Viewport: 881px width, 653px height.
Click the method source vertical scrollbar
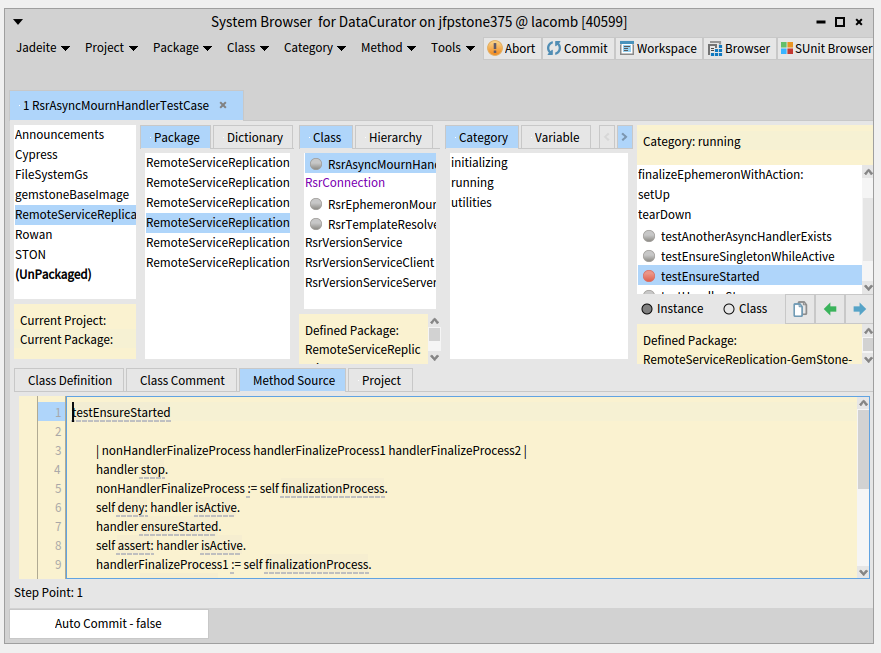[x=863, y=450]
